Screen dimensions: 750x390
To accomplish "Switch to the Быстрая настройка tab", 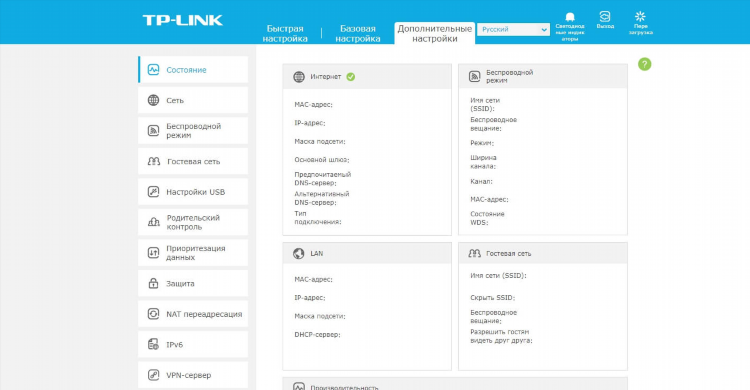I will point(285,33).
